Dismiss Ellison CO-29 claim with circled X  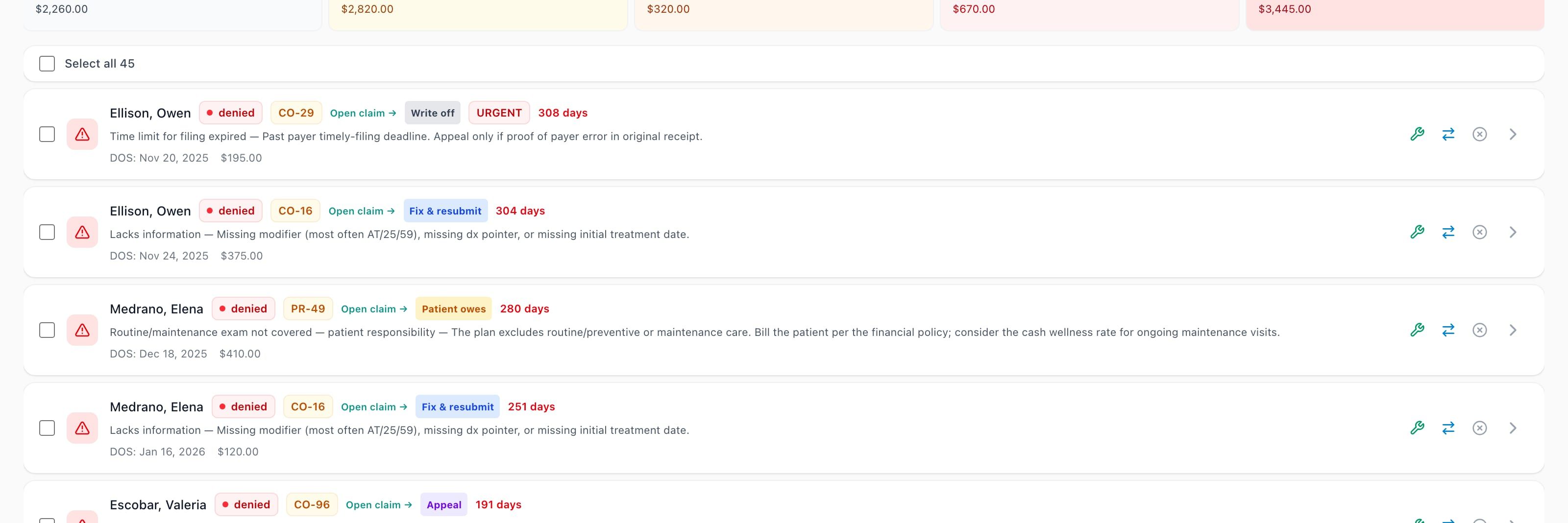click(x=1480, y=134)
